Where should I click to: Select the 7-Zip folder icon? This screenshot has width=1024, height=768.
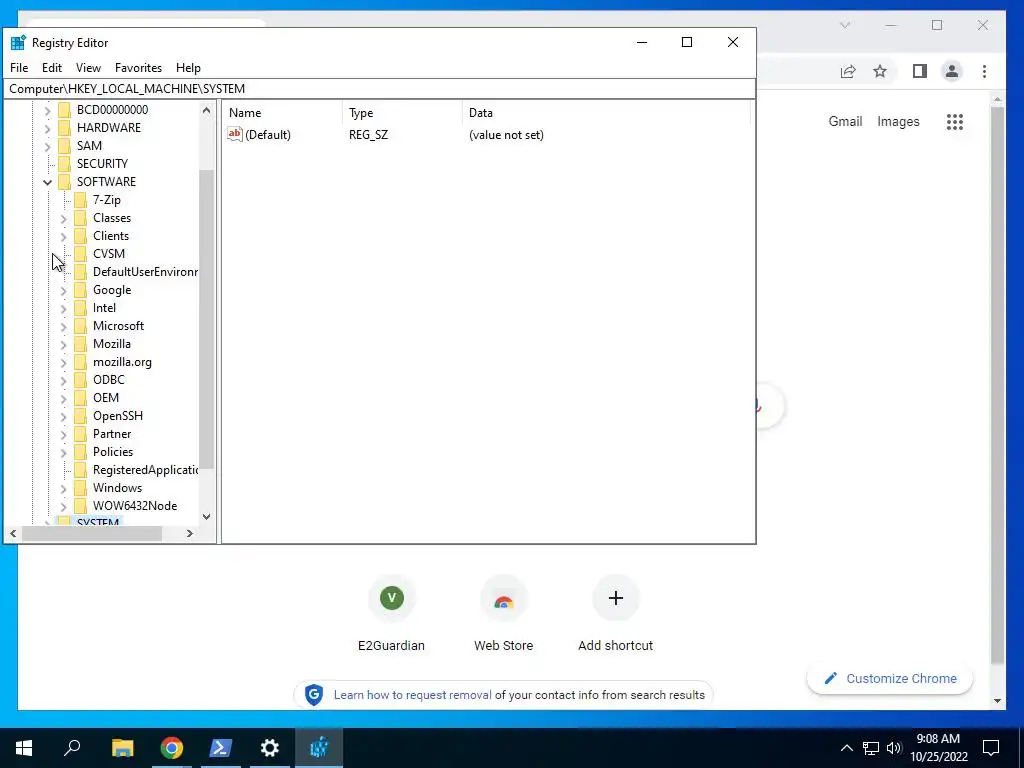click(x=80, y=199)
